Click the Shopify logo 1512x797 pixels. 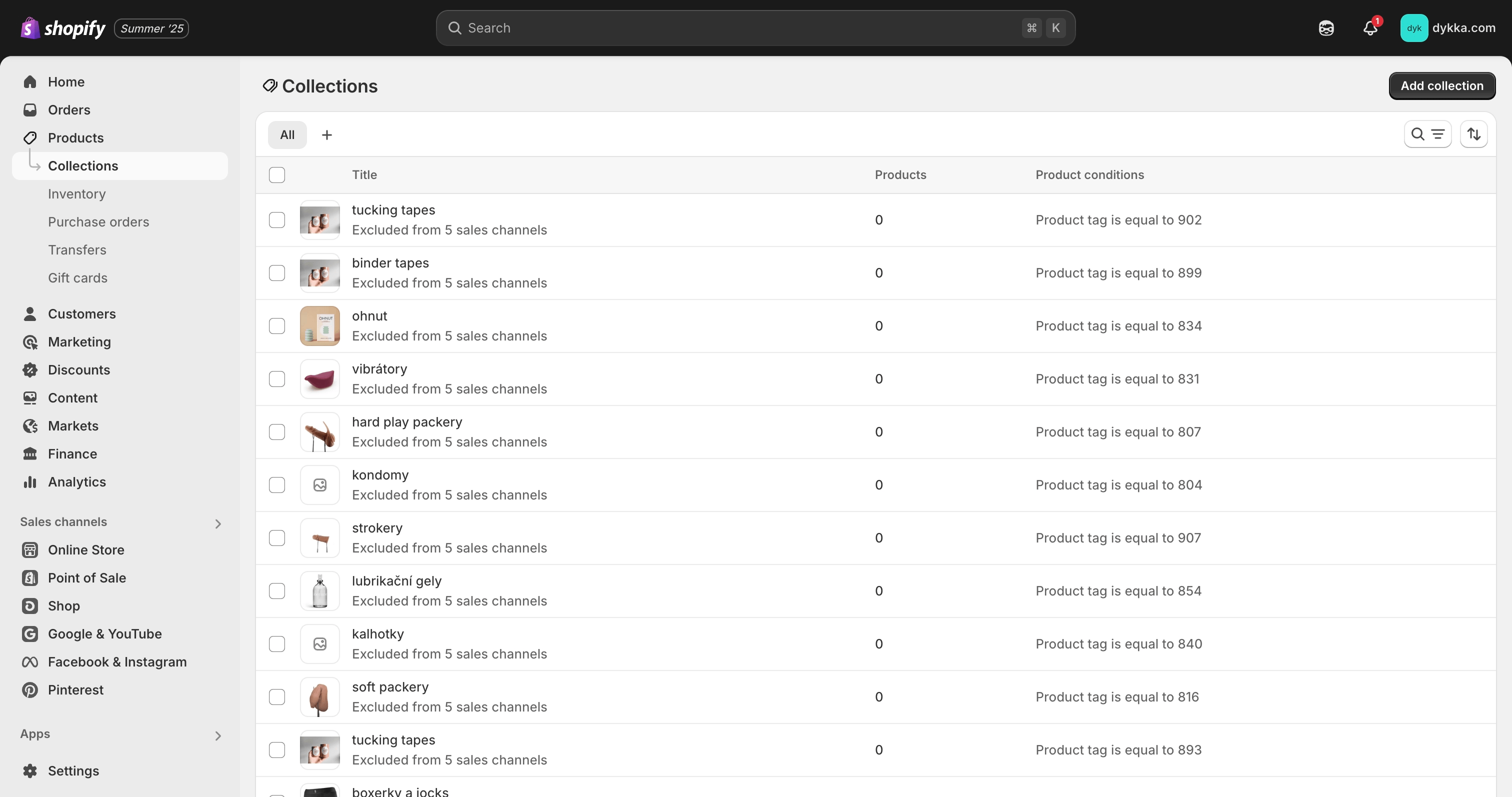63,27
